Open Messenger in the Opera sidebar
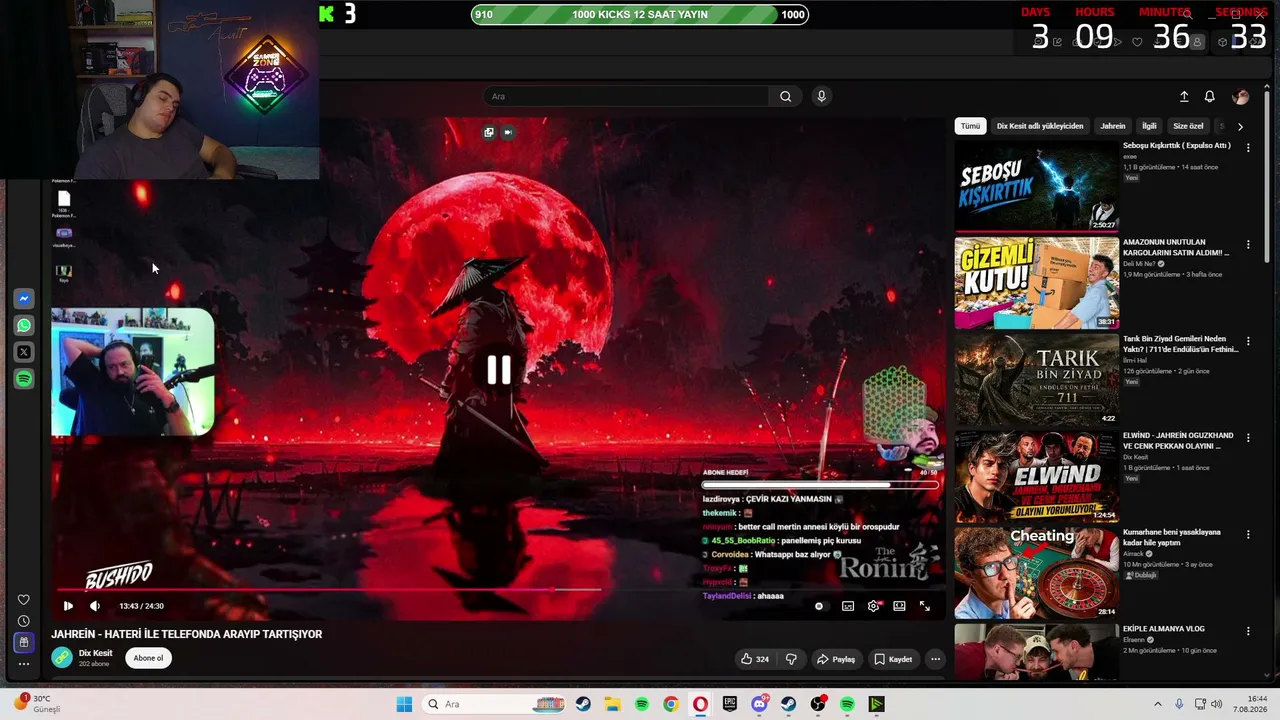This screenshot has width=1280, height=720. coord(24,299)
